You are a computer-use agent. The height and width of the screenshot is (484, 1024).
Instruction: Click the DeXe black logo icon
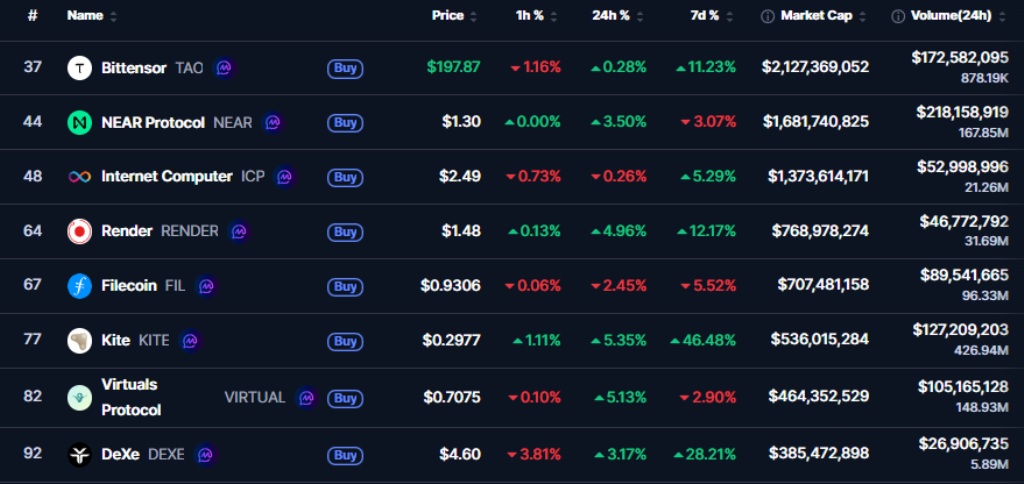(79, 455)
